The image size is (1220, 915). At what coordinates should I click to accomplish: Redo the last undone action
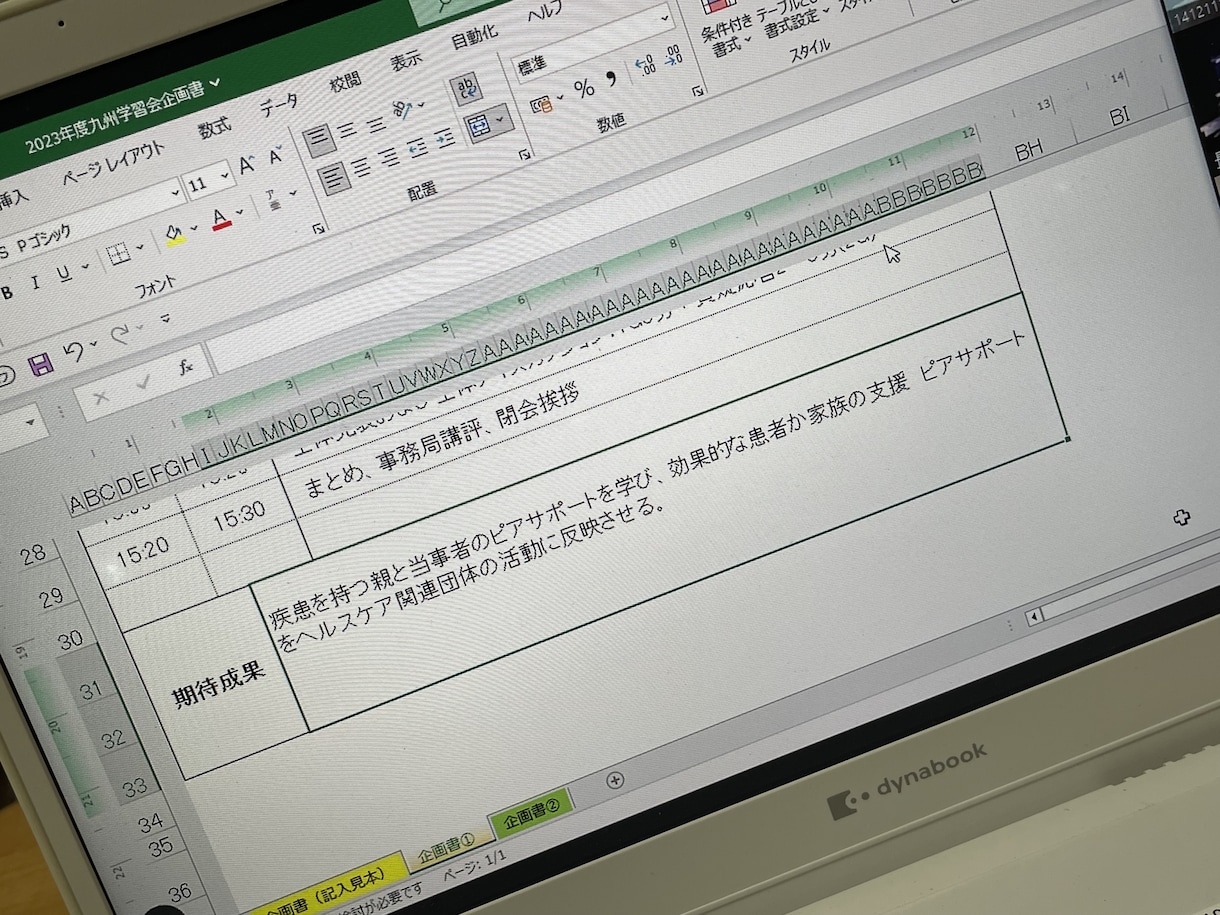pos(121,336)
